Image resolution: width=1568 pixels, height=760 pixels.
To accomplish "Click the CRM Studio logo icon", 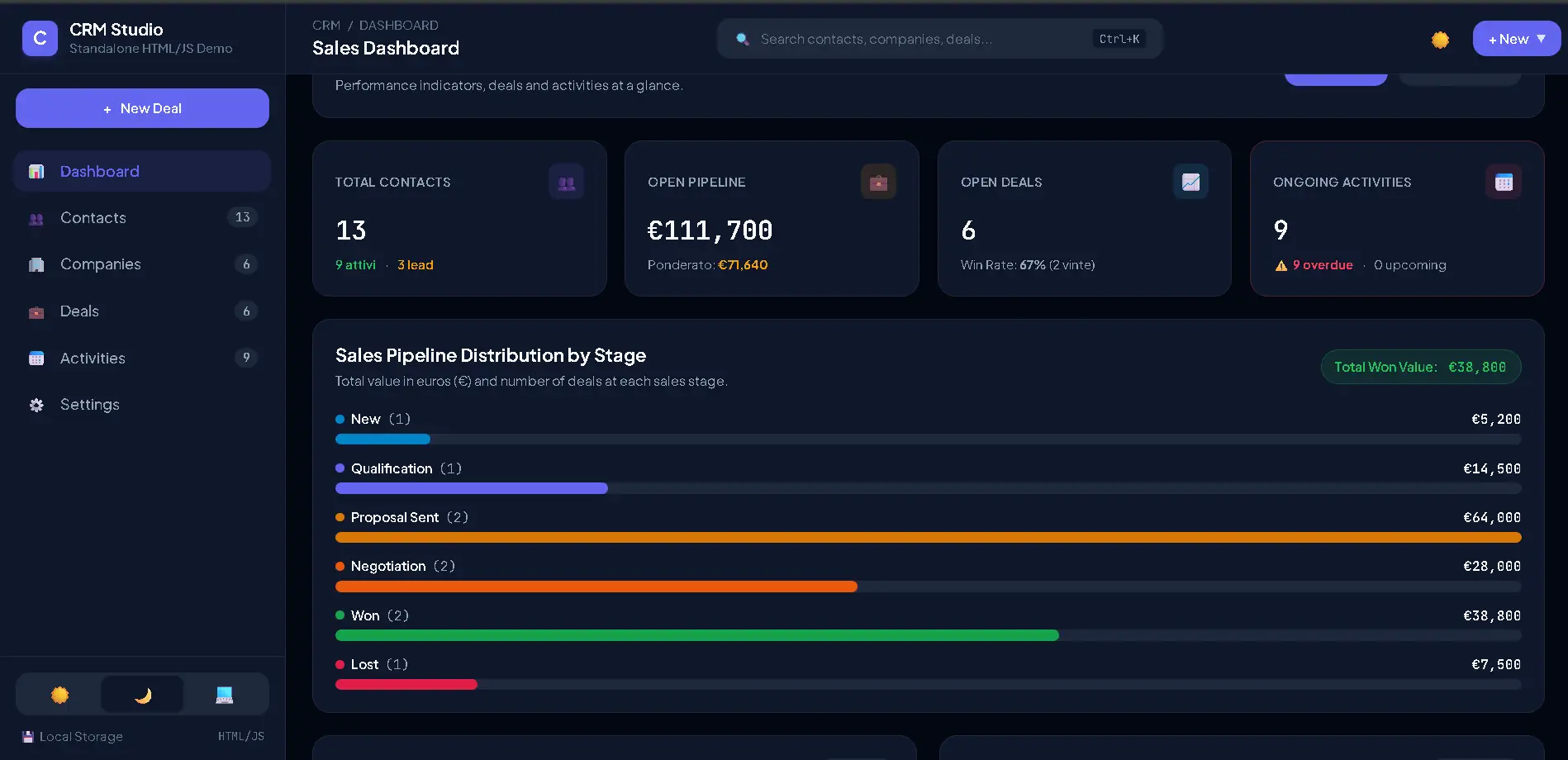I will pyautogui.click(x=40, y=39).
